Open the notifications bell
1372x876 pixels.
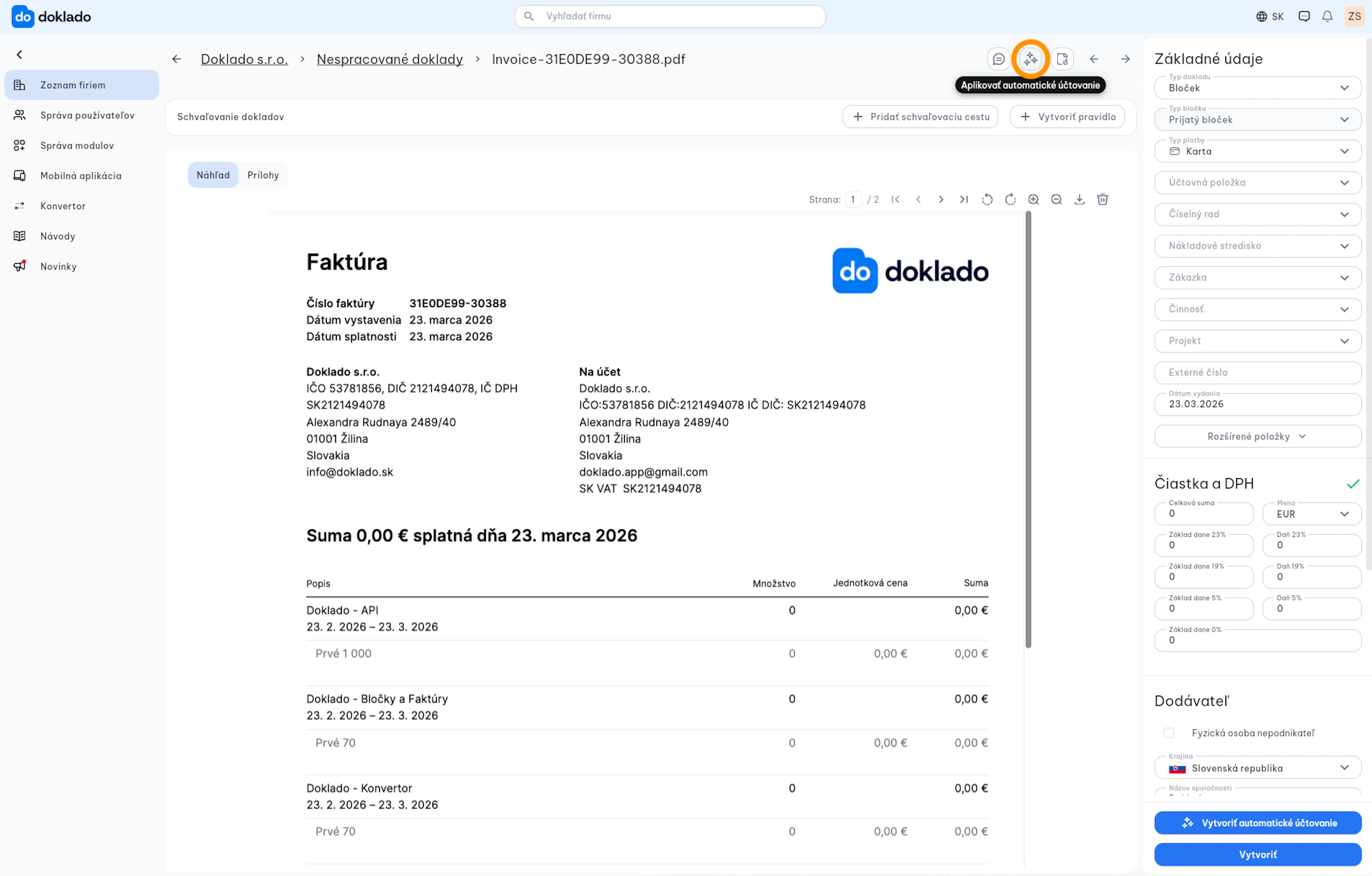(1327, 16)
